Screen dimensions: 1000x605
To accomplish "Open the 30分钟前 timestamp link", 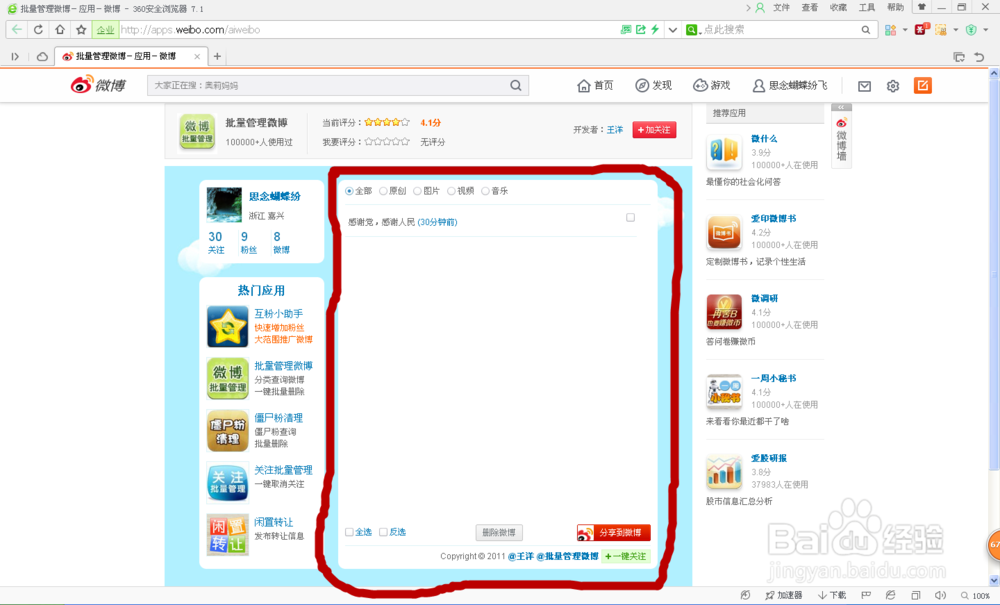I will coord(438,222).
